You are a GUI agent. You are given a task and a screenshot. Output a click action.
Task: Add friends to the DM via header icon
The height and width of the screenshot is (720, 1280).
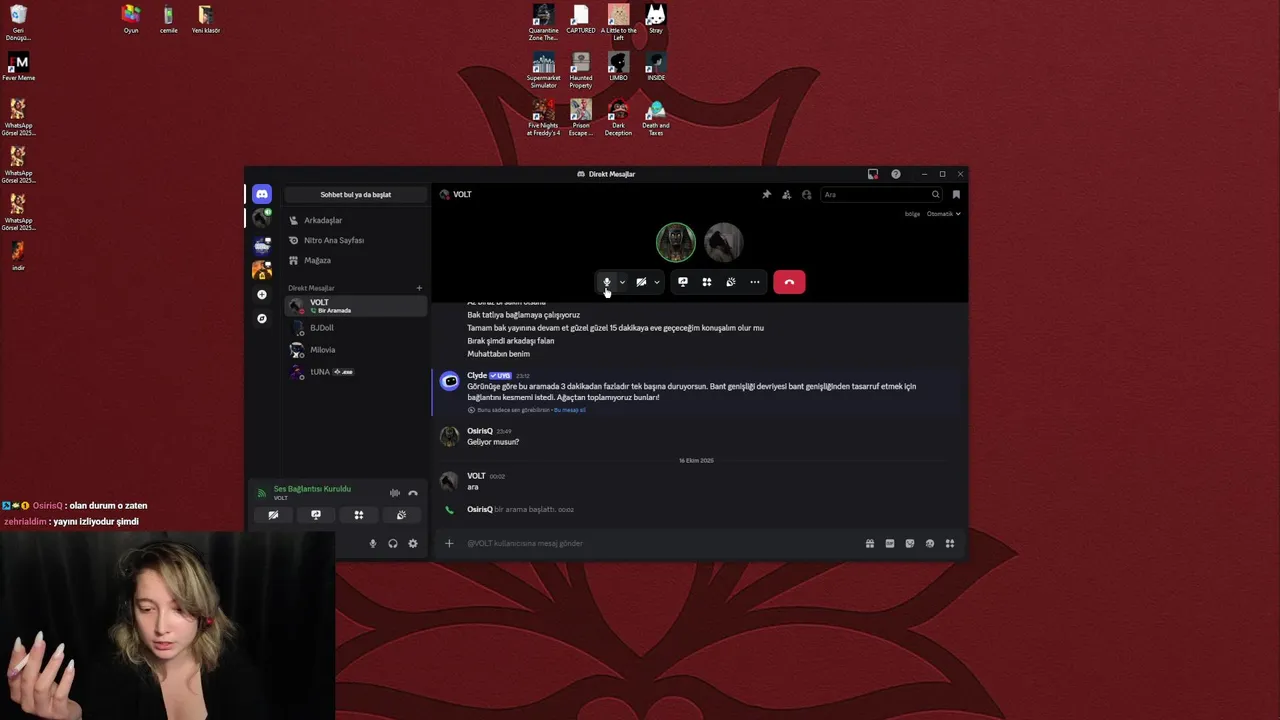[787, 195]
